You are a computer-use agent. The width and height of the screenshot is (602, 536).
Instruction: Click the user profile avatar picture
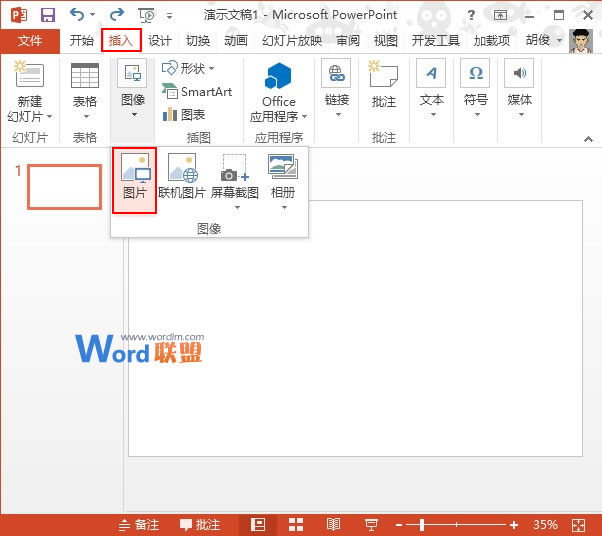(x=580, y=41)
